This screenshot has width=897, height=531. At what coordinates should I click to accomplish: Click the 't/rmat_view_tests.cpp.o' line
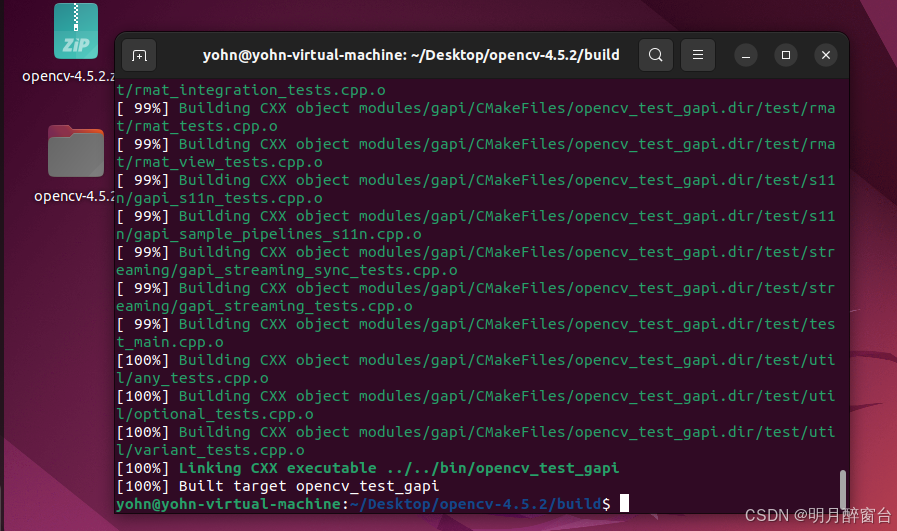[x=220, y=162]
